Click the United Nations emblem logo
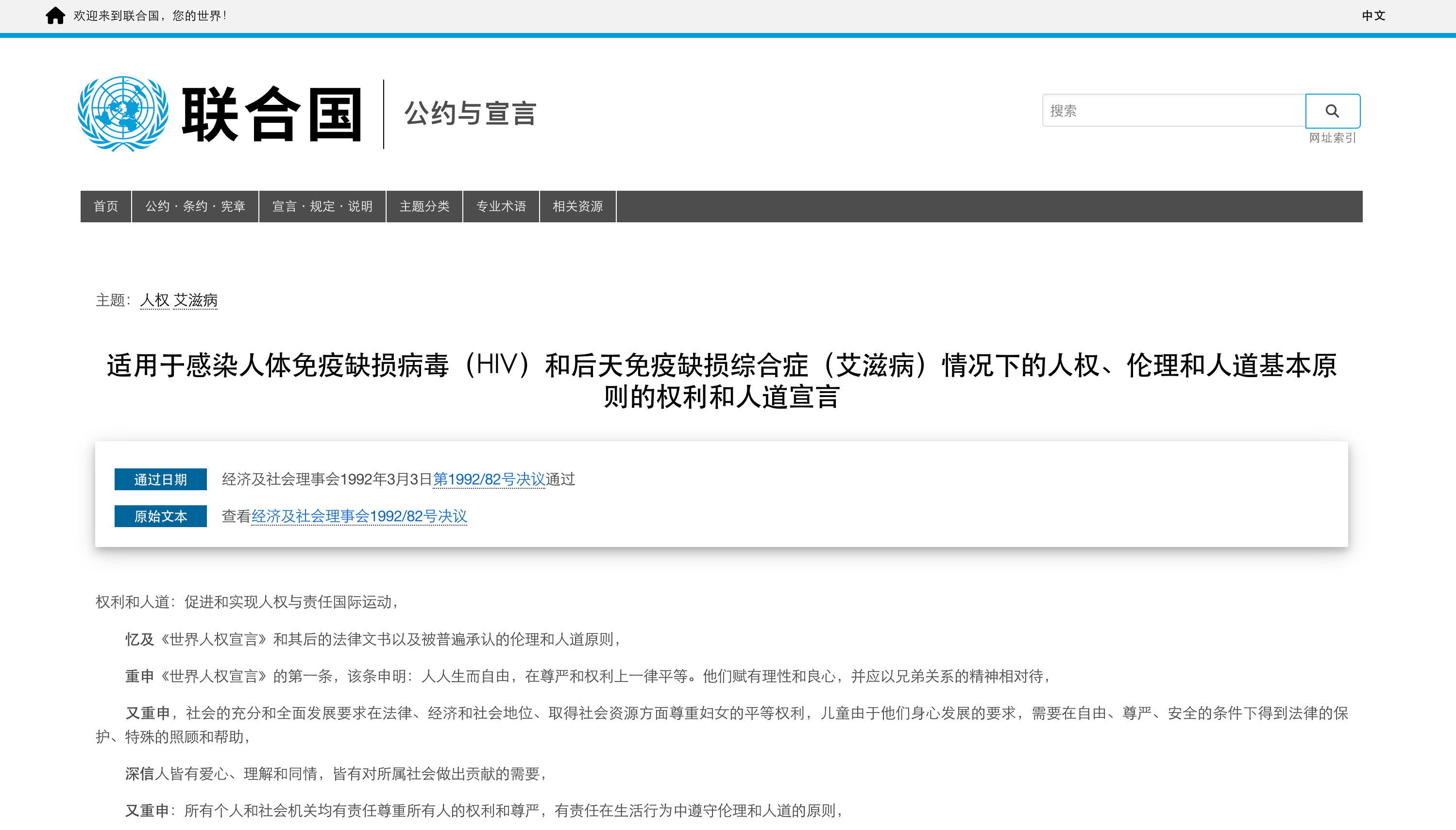The width and height of the screenshot is (1456, 830). coord(123,114)
